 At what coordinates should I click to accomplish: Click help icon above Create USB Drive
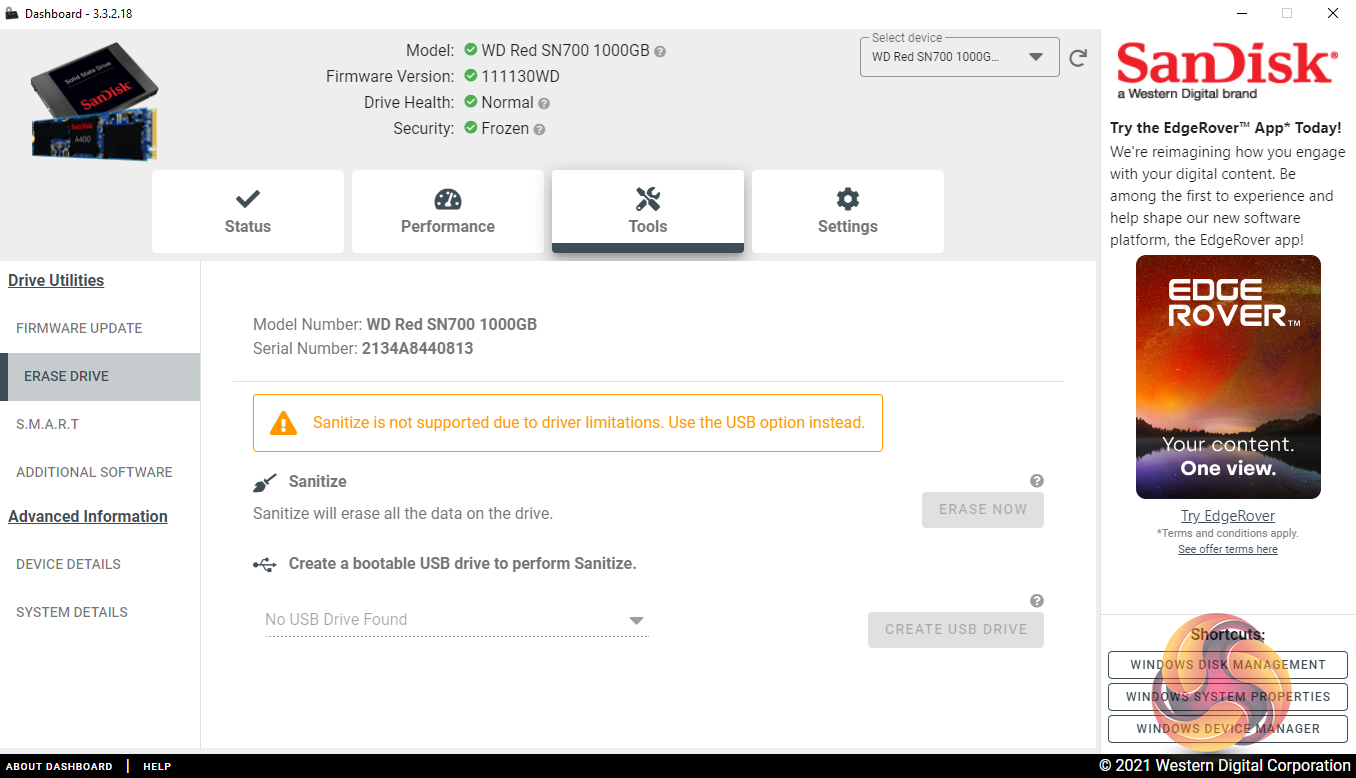pos(1037,601)
